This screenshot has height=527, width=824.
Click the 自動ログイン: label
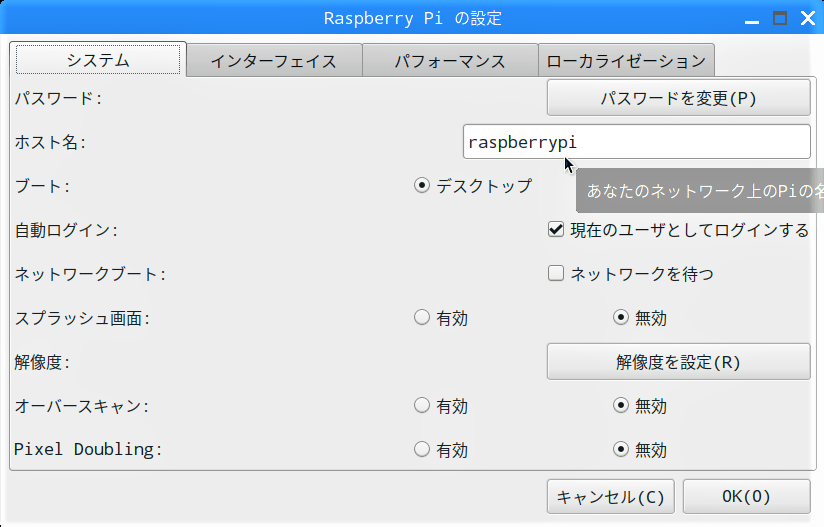tap(66, 230)
